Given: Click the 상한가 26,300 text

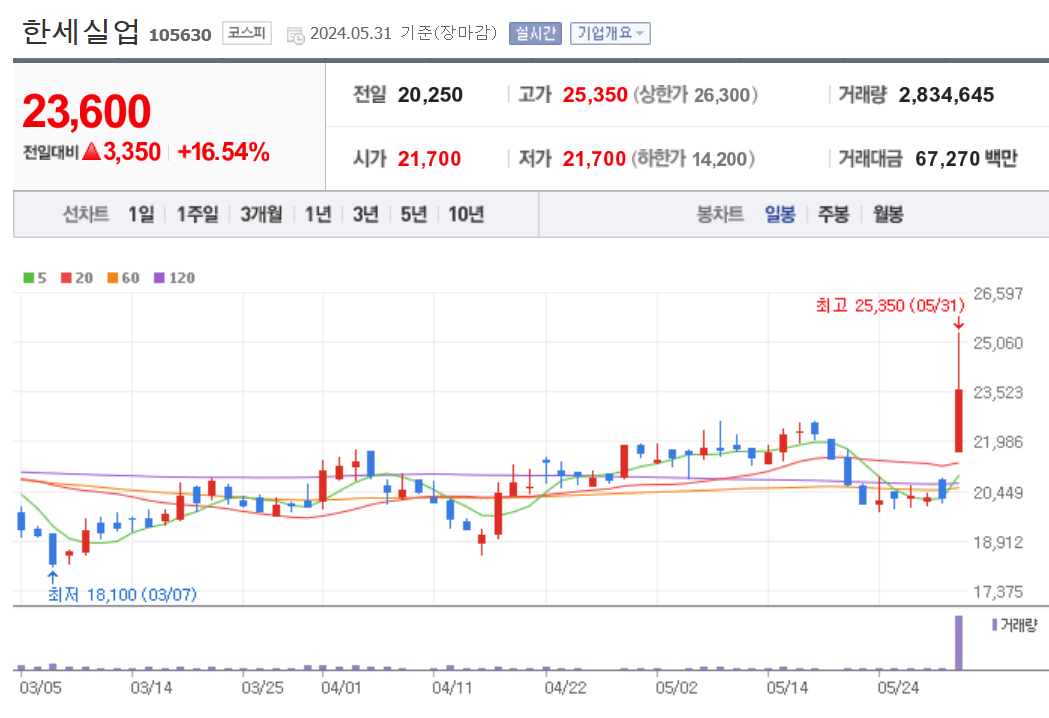Looking at the screenshot, I should pyautogui.click(x=695, y=95).
